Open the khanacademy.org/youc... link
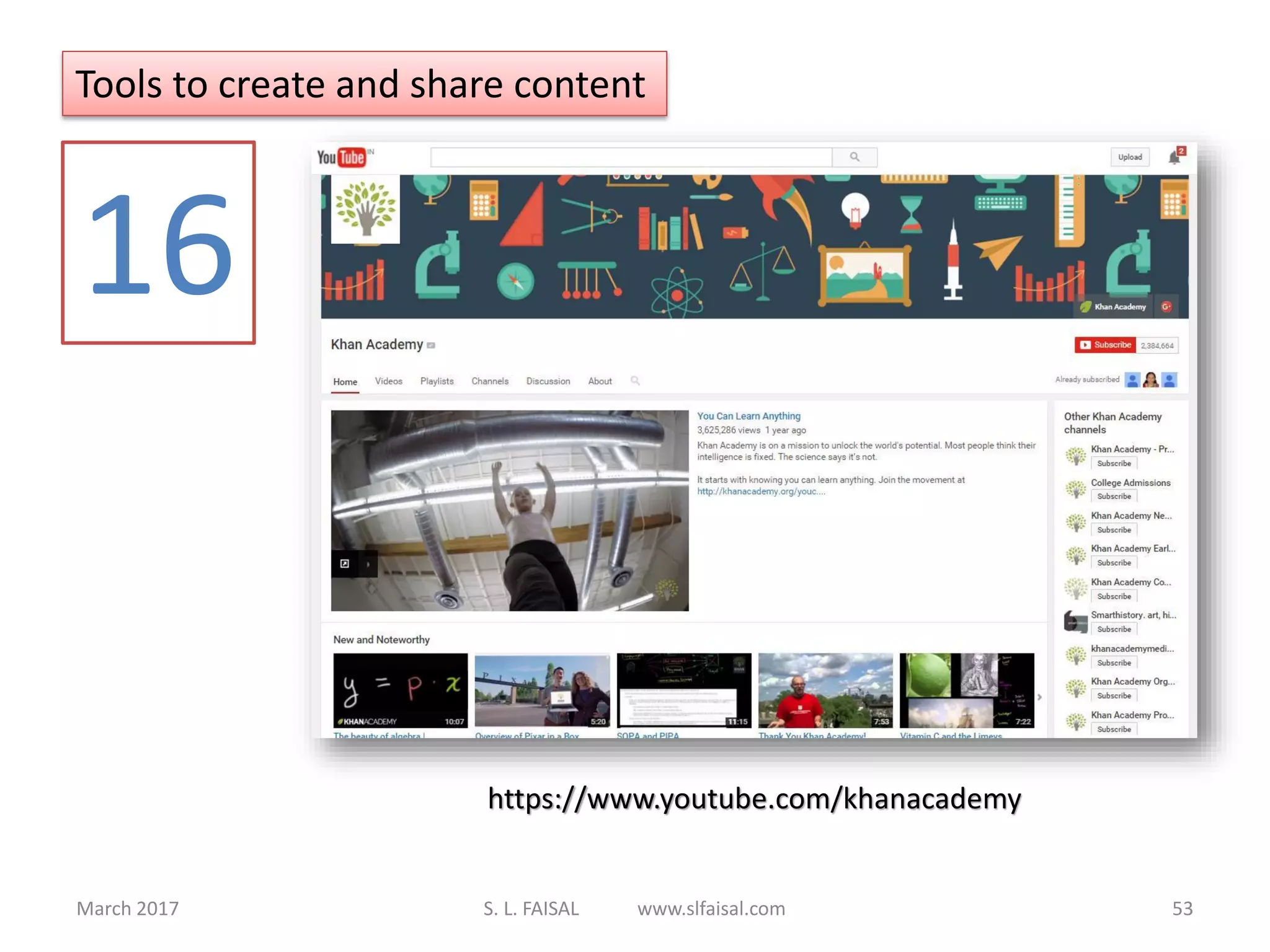Viewport: 1270px width, 952px height. coord(761,491)
